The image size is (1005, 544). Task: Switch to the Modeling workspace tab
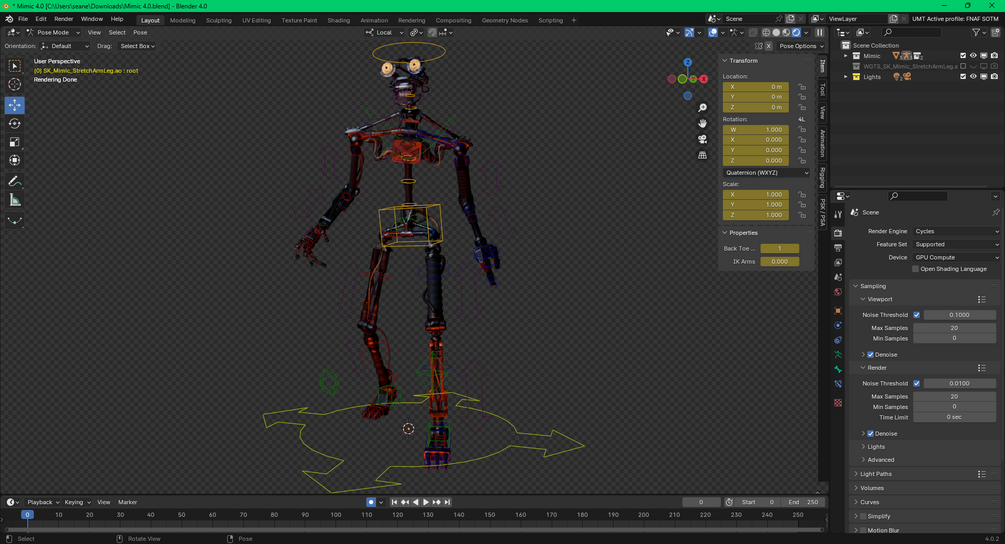pyautogui.click(x=183, y=20)
